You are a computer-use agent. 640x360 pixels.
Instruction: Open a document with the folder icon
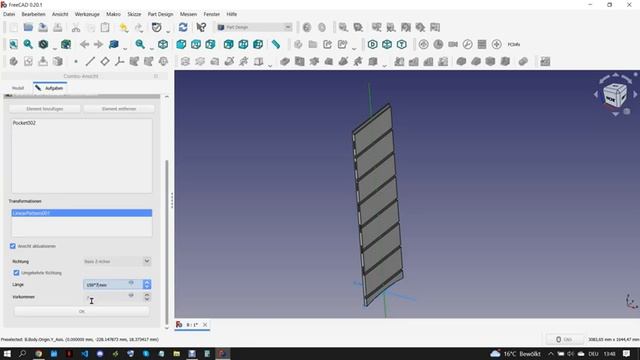click(x=28, y=27)
